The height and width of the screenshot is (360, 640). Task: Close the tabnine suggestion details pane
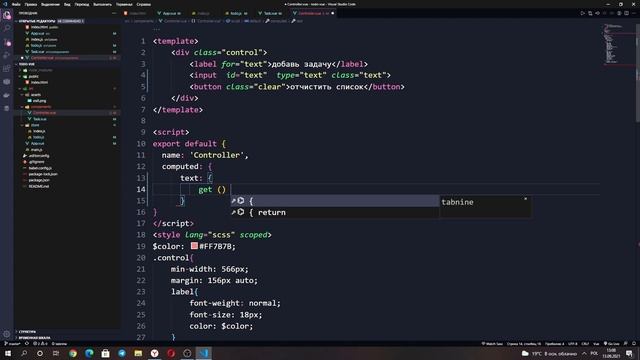pyautogui.click(x=525, y=199)
